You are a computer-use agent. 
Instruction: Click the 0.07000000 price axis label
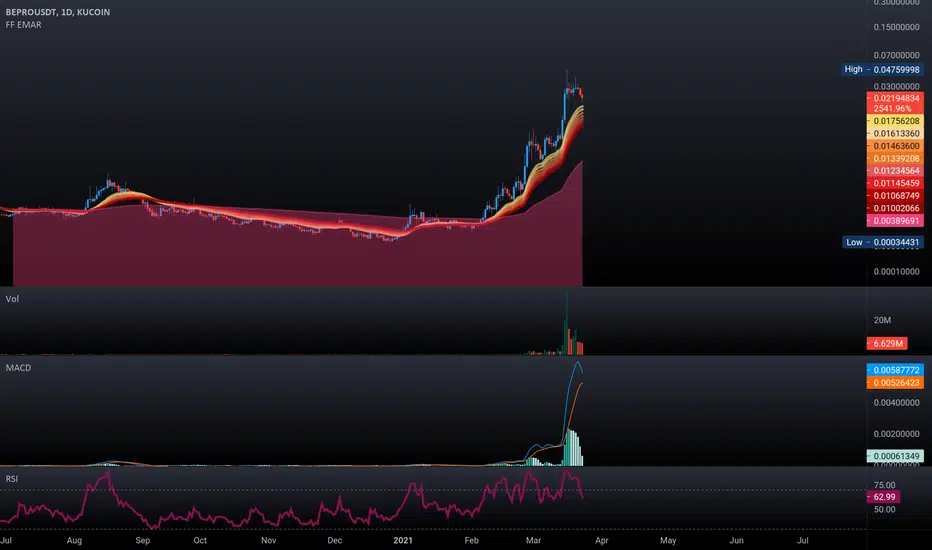coord(896,55)
